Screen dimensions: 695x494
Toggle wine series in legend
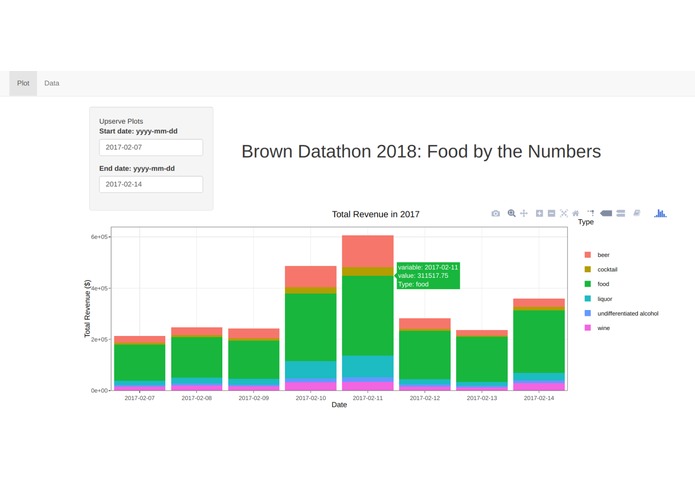597,328
